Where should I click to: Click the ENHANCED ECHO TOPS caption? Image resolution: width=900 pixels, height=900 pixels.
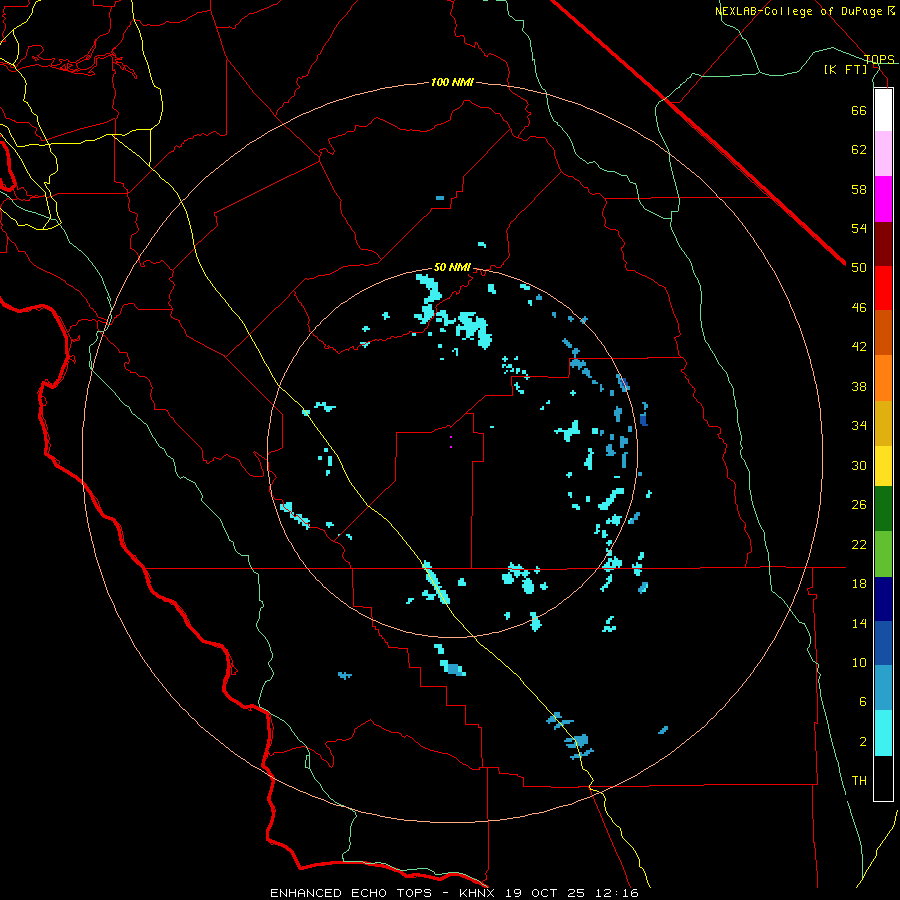click(351, 893)
